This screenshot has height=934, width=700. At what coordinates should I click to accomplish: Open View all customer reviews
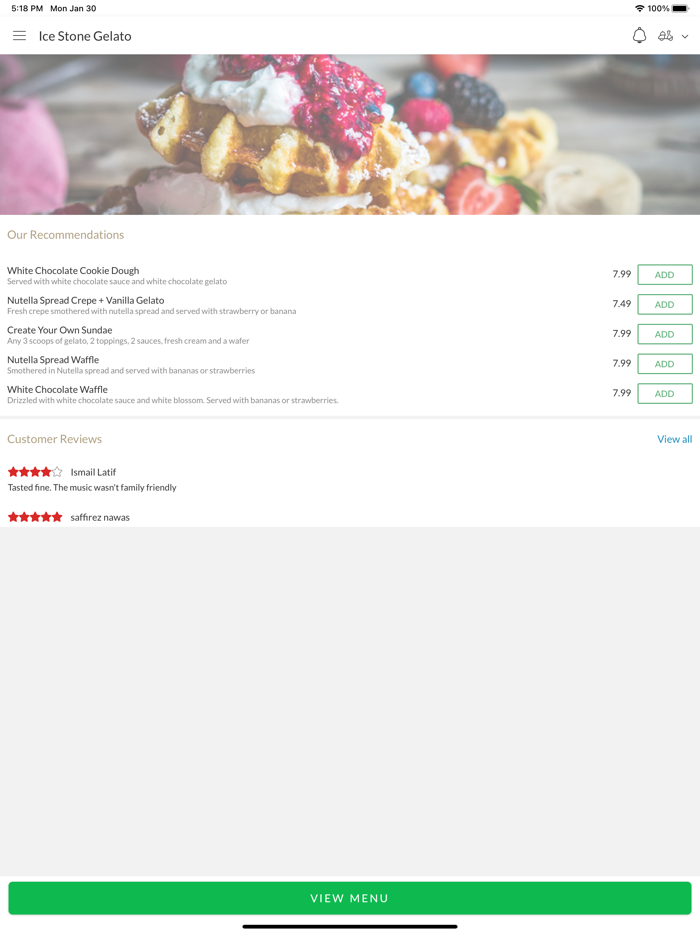[x=674, y=439]
